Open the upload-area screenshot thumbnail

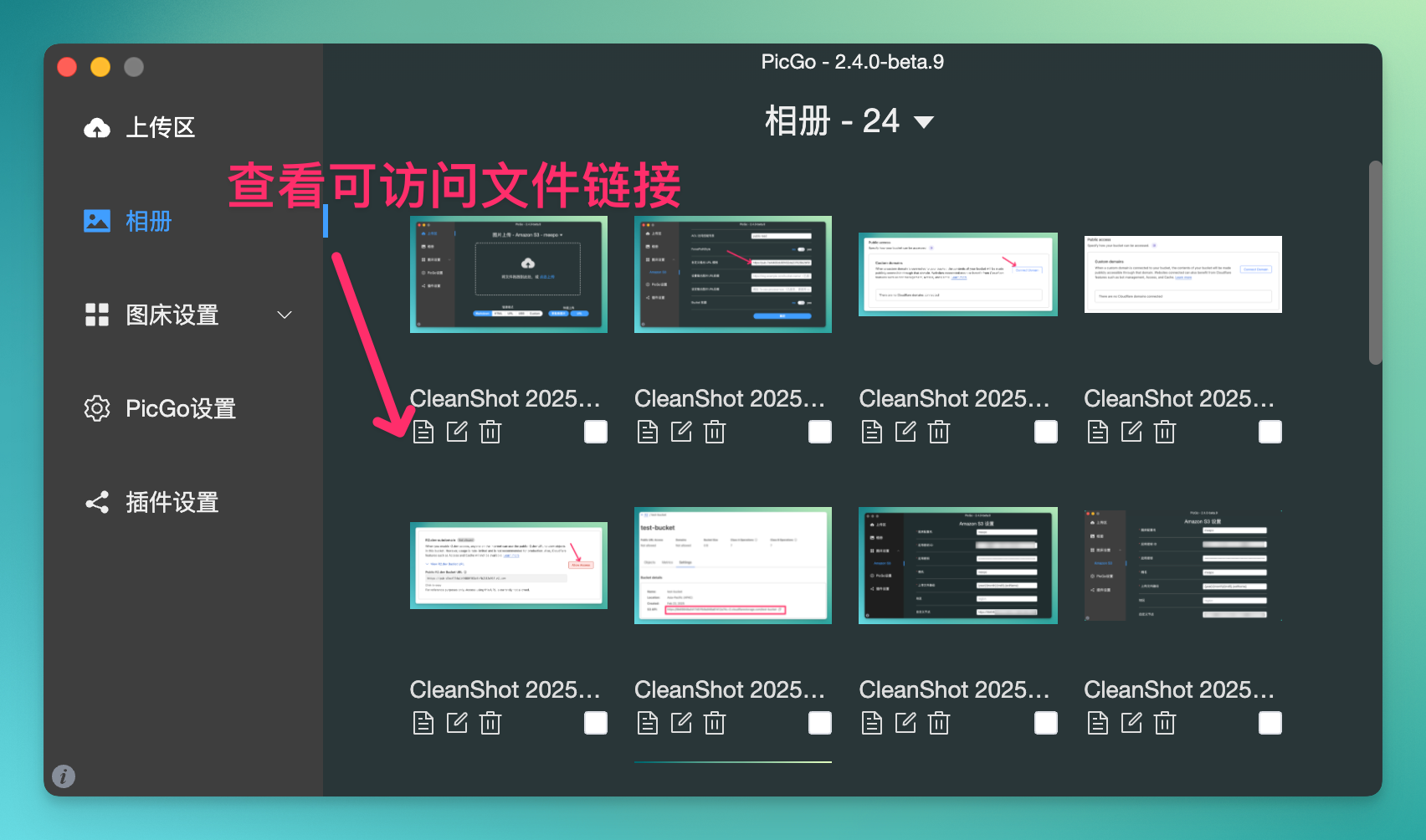pos(509,274)
